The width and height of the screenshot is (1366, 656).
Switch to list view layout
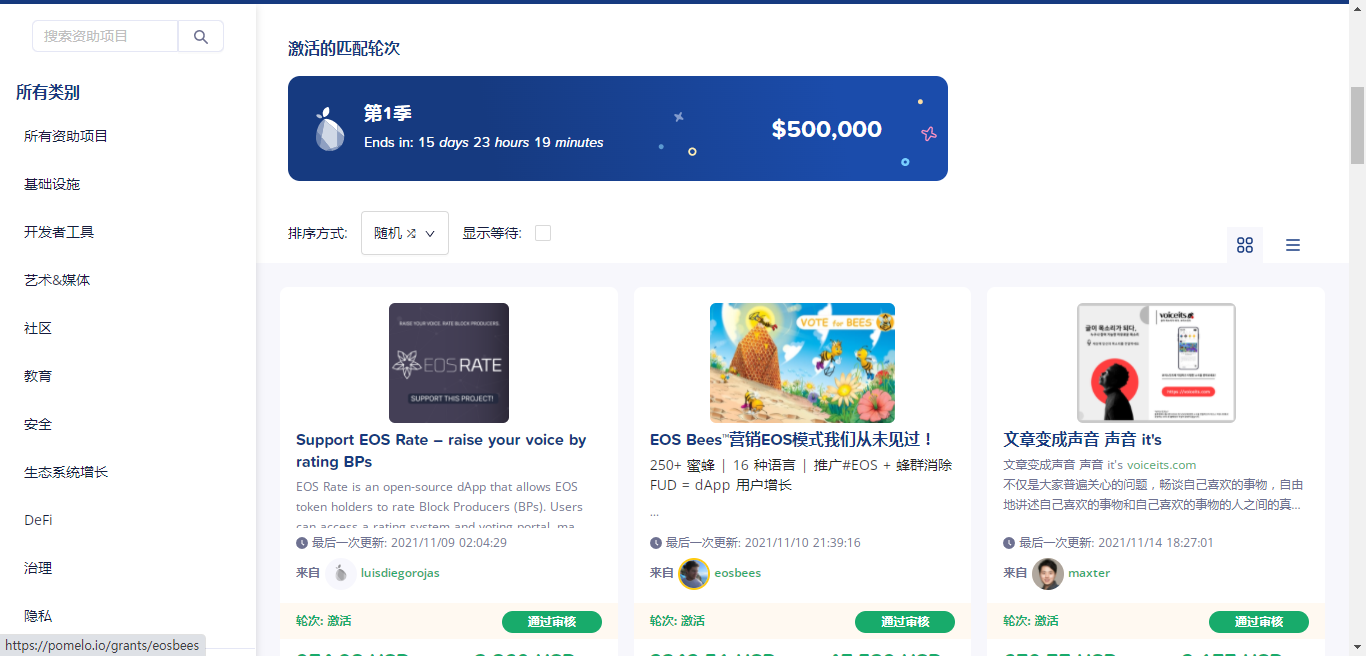coord(1293,245)
